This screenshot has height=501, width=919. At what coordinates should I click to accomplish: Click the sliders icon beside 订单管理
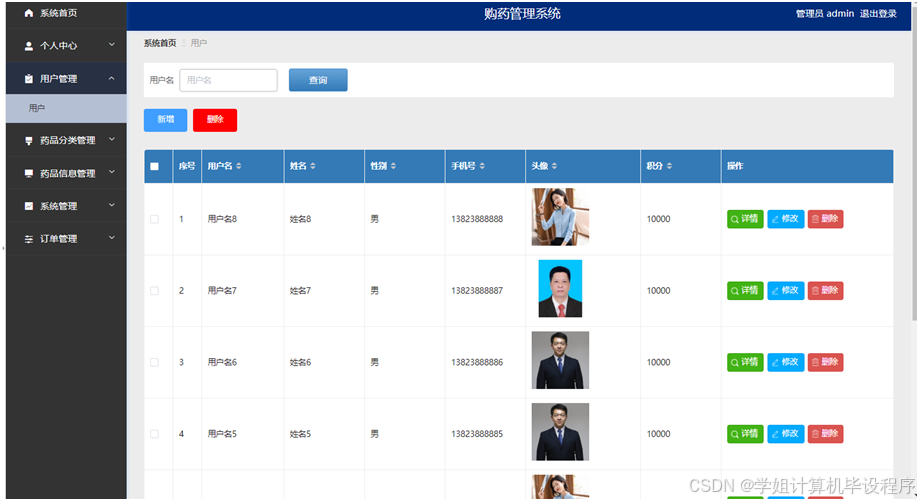28,239
